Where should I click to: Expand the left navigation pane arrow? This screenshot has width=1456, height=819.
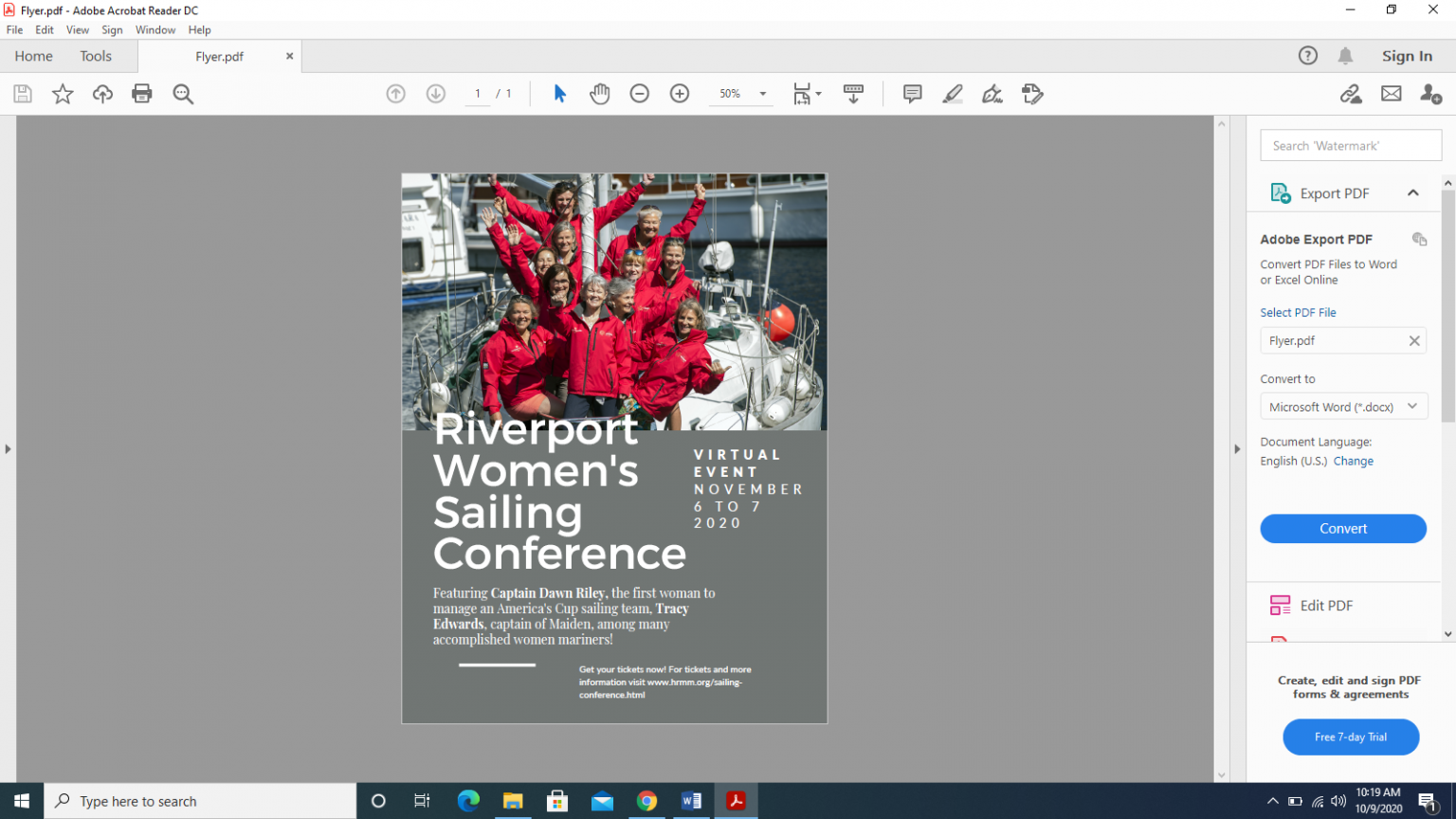[8, 449]
